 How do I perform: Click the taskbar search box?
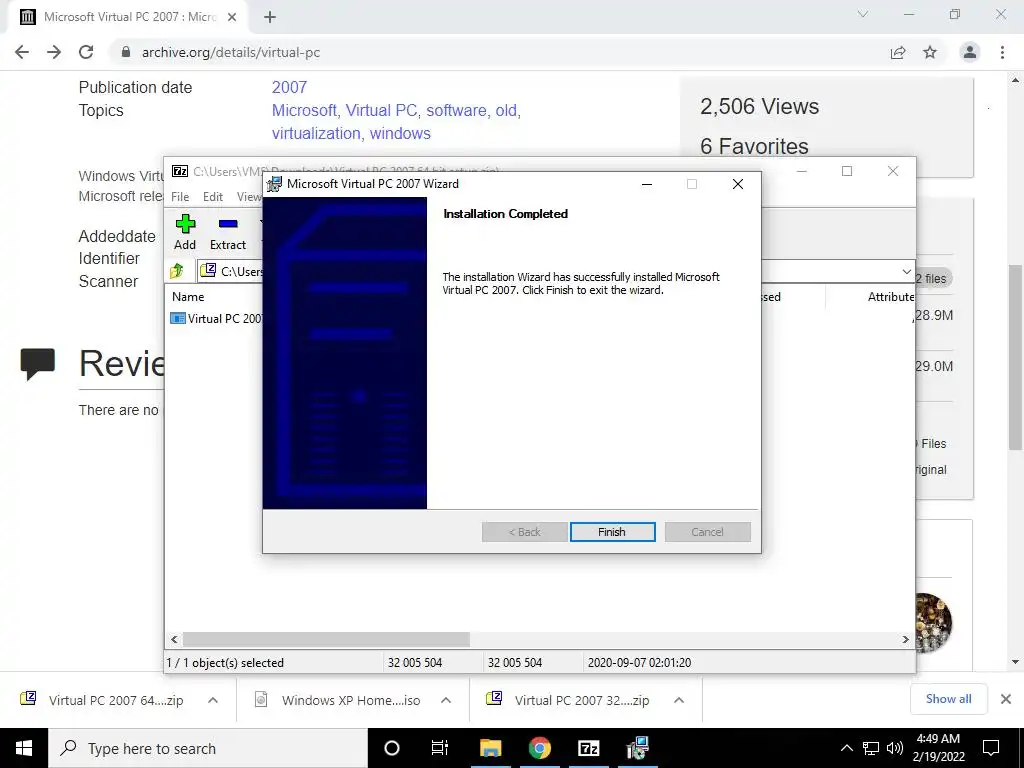[208, 748]
